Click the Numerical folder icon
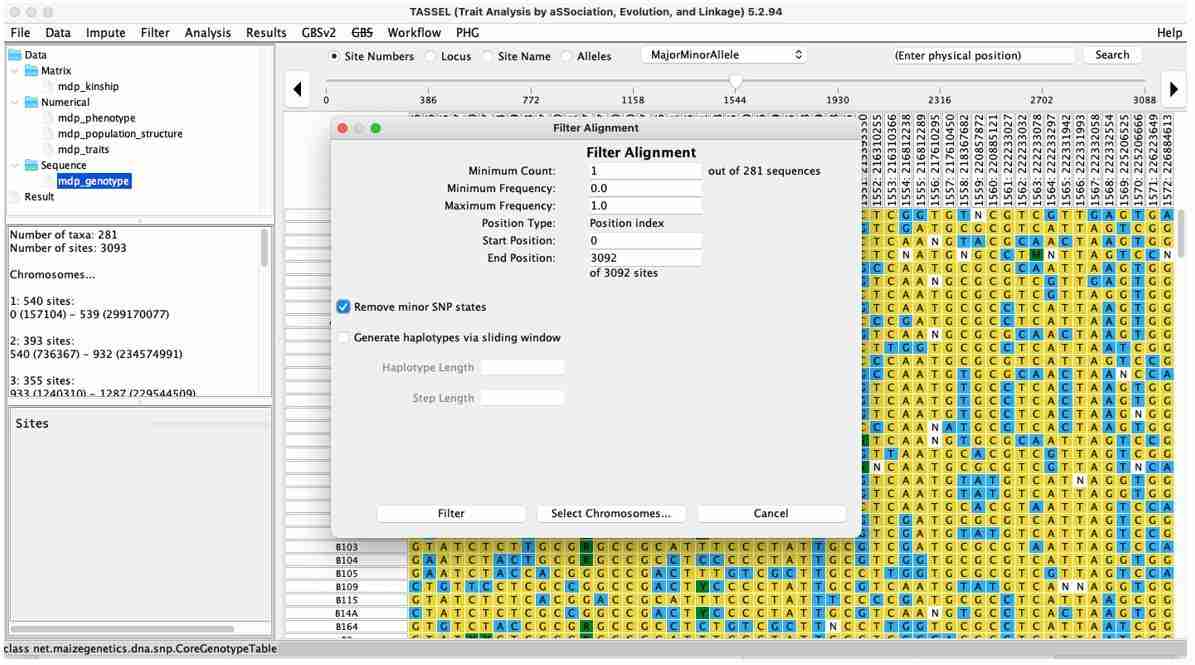 coord(31,102)
